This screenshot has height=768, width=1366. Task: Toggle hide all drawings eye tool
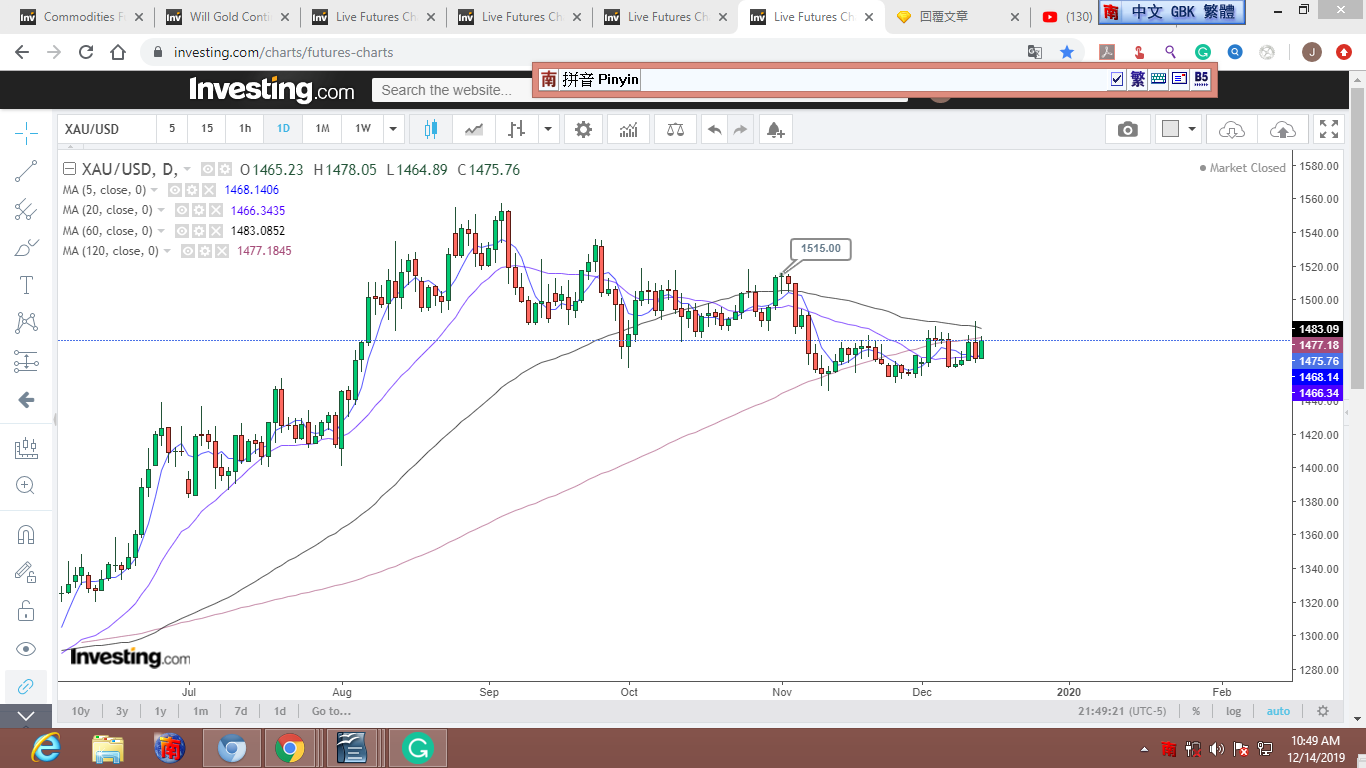(26, 649)
